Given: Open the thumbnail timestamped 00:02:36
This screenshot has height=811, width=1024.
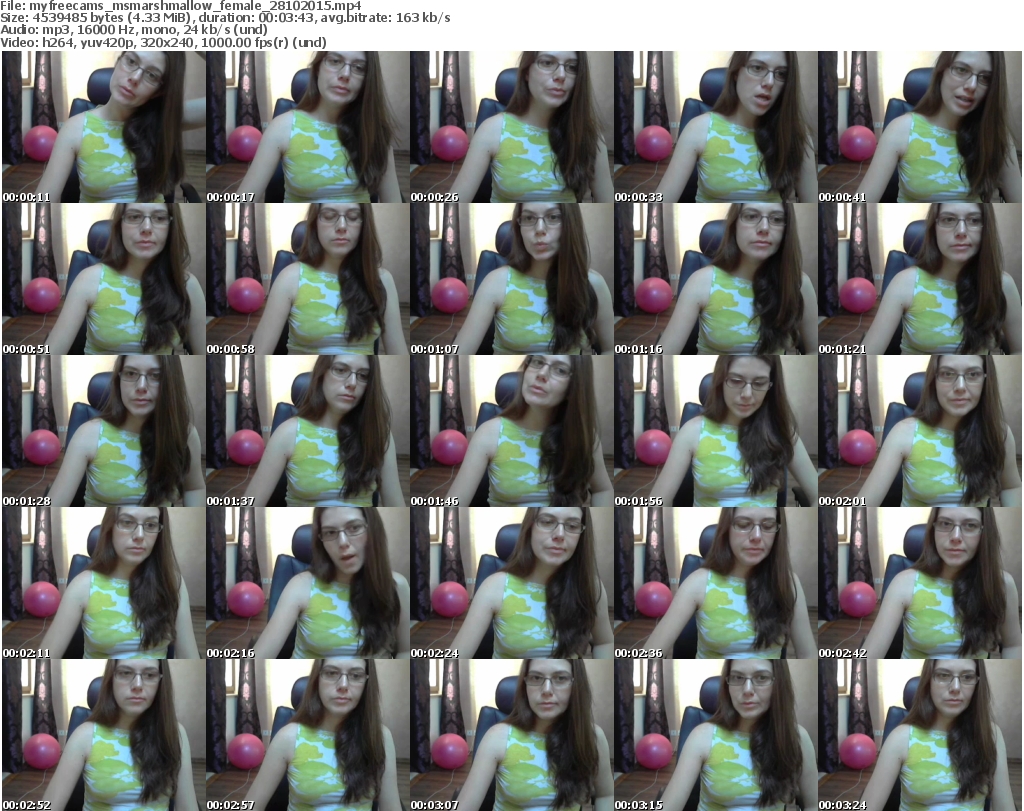Looking at the screenshot, I should [715, 583].
